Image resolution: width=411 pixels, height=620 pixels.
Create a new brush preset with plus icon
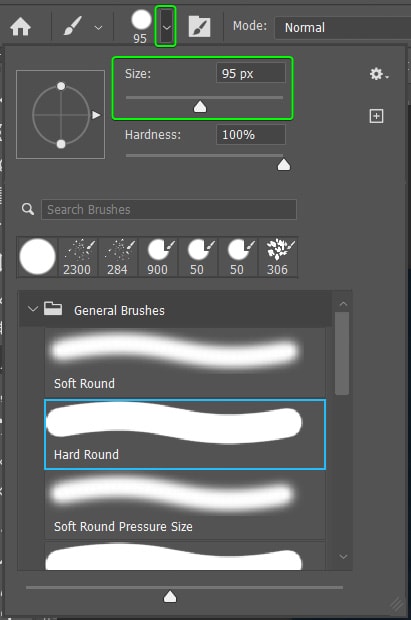coord(376,116)
